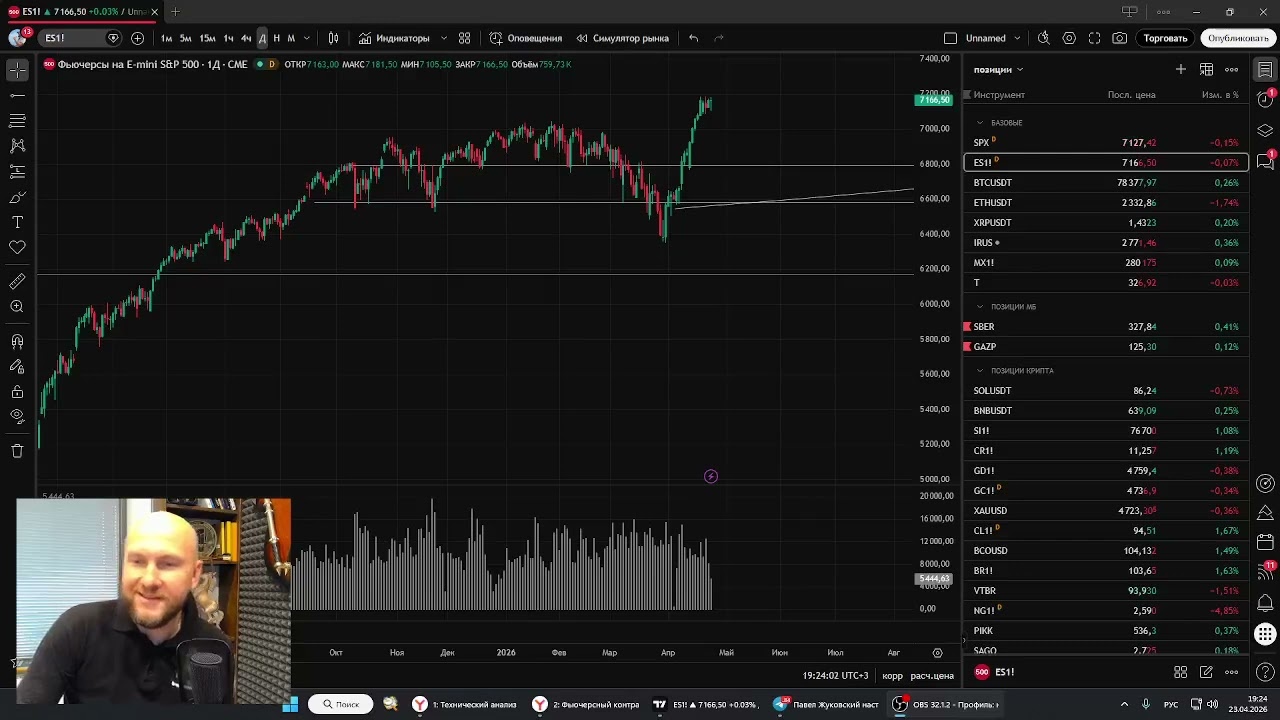Click the ES1! symbol search field
This screenshot has height=720, width=1280.
(x=78, y=38)
